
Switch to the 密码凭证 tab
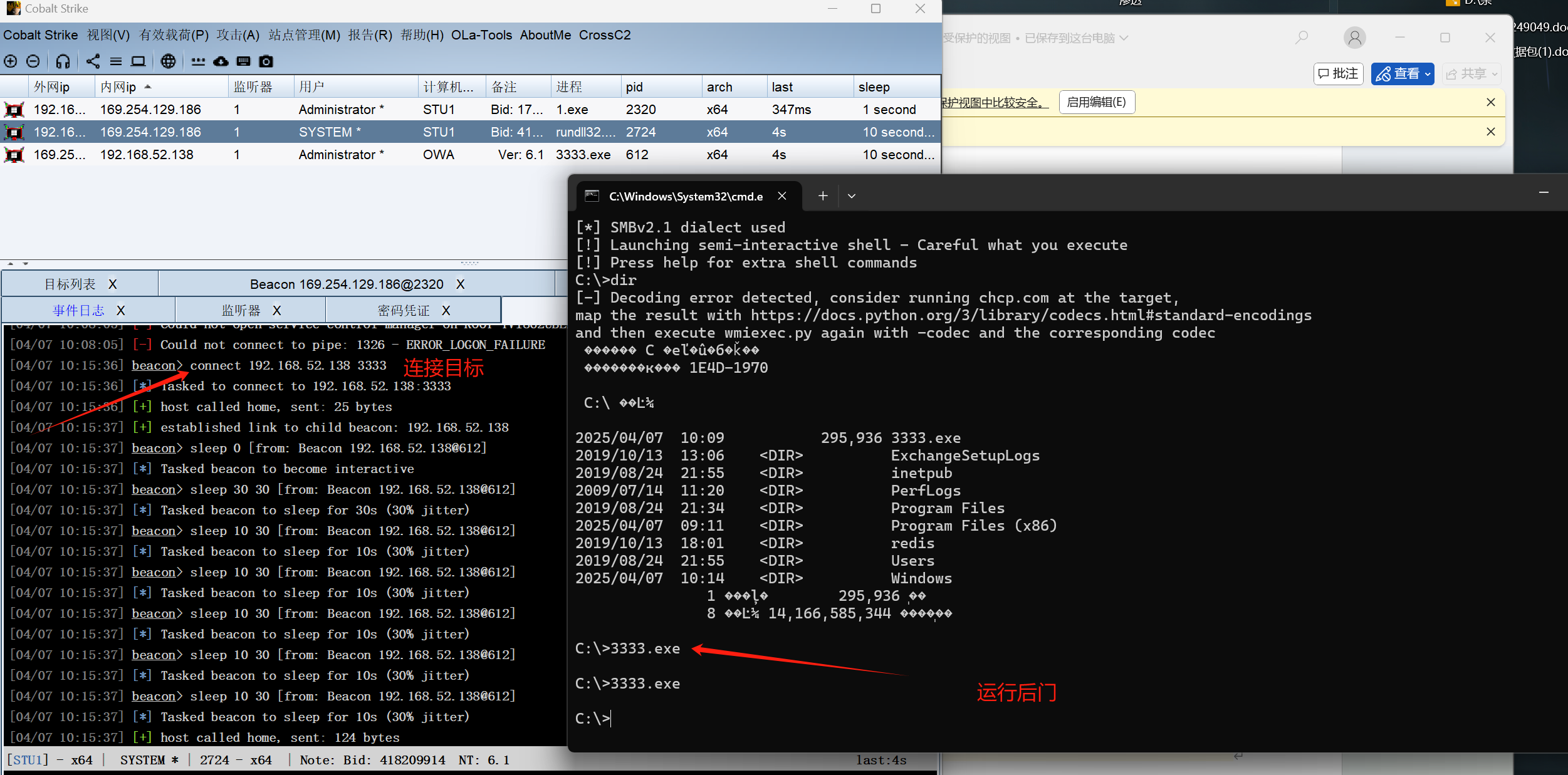tap(403, 311)
